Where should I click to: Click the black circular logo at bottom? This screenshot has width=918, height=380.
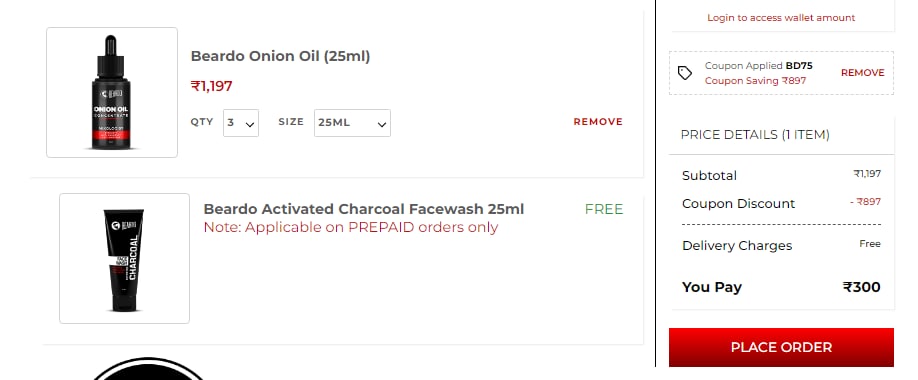coord(148,369)
